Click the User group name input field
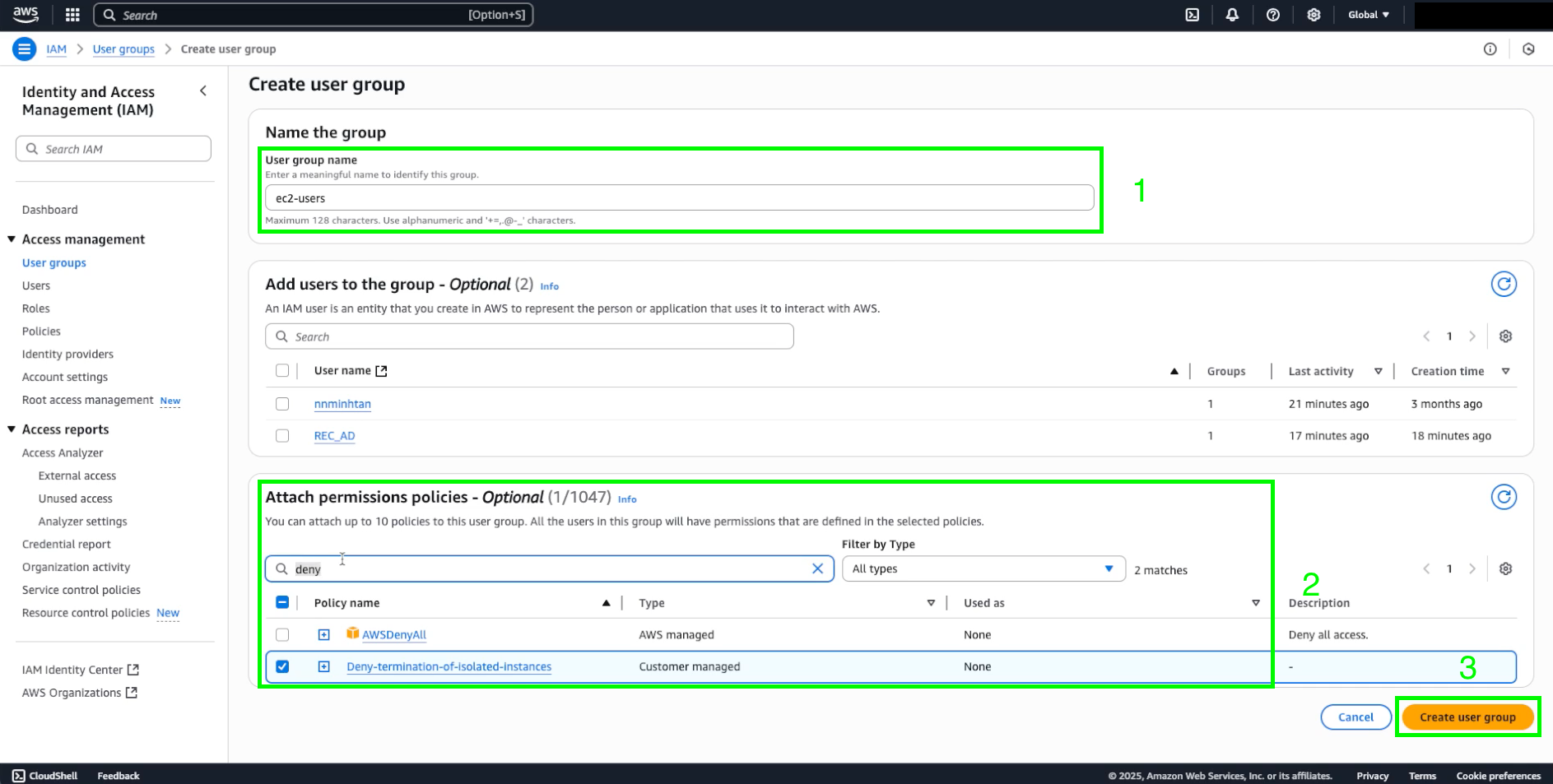Viewport: 1553px width, 784px height. coord(679,198)
